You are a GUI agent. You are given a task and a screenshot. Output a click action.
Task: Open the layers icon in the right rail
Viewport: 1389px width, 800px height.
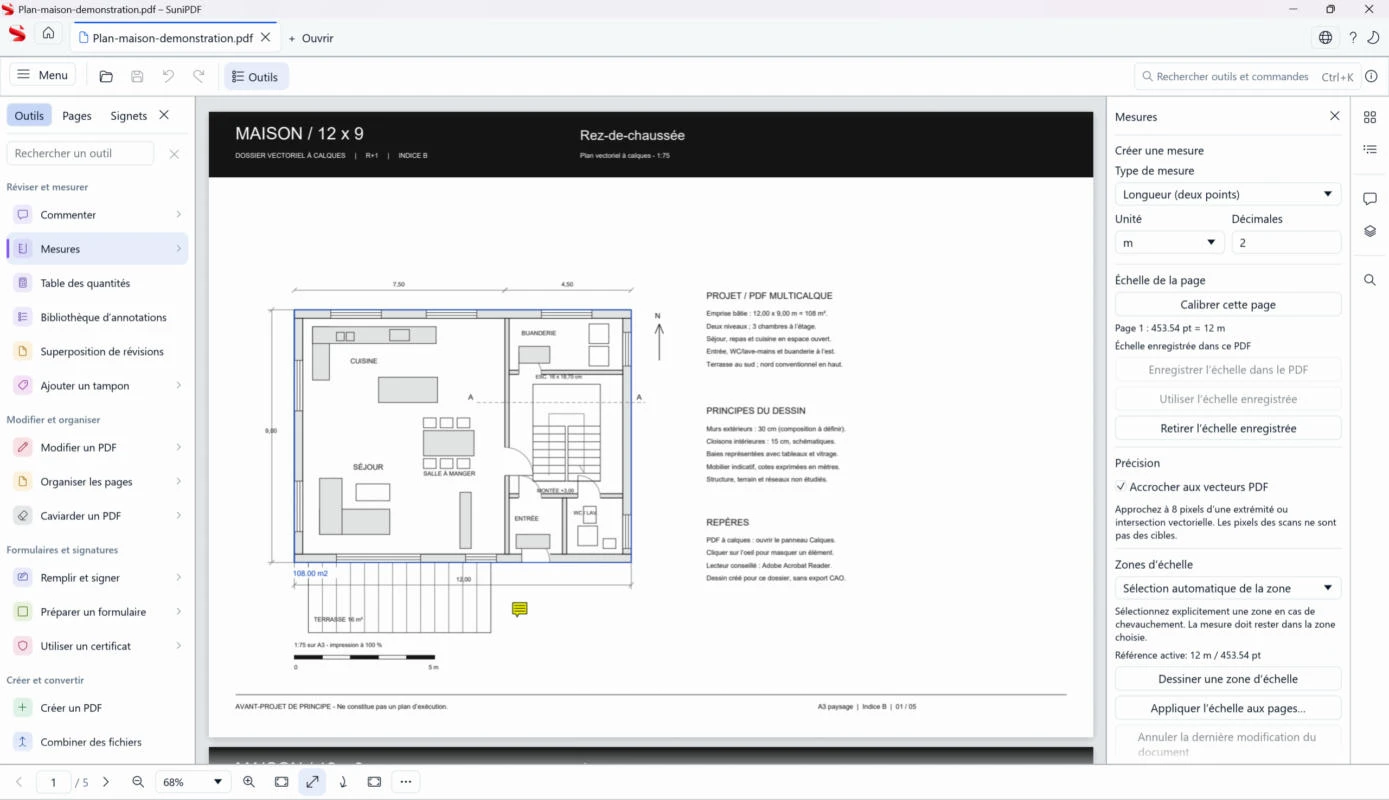click(x=1370, y=231)
